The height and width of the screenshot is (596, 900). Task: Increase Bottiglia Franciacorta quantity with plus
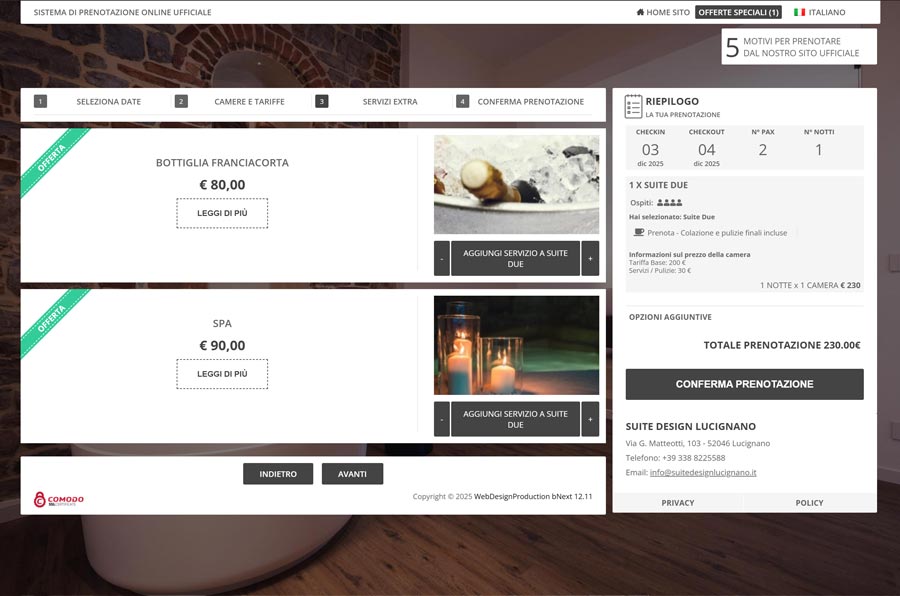pos(590,258)
